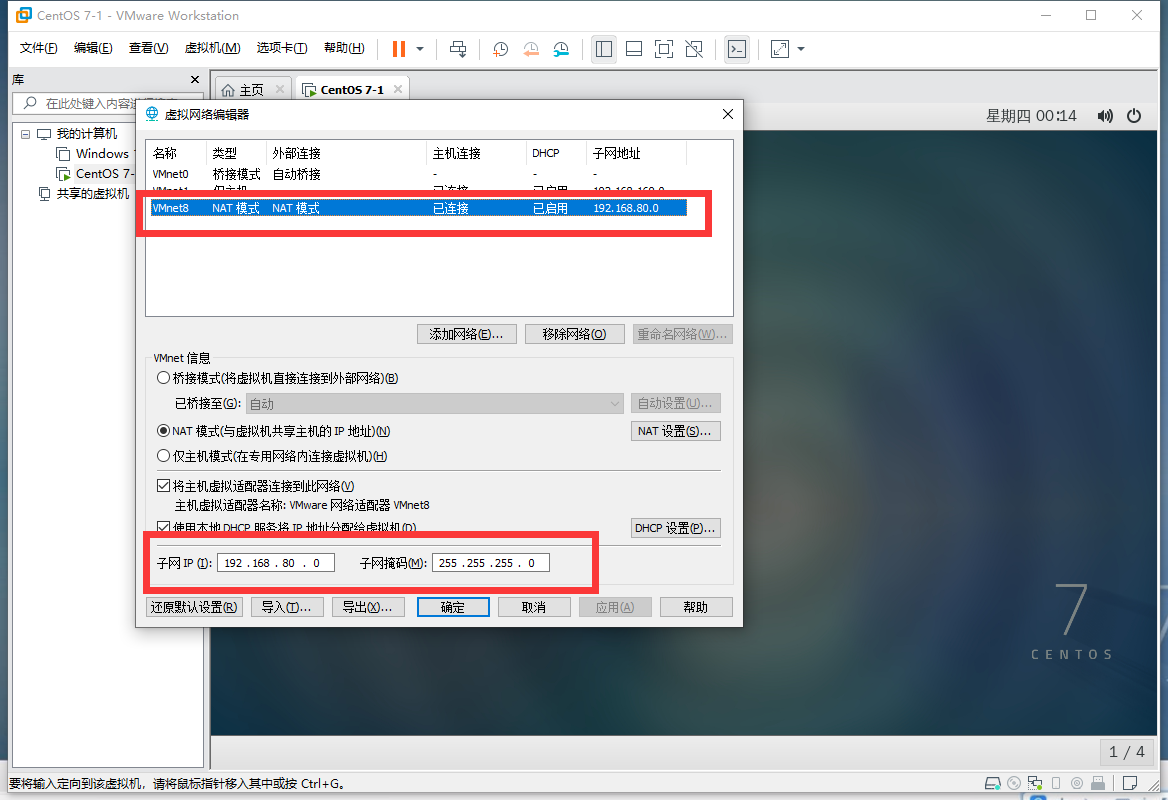Open the 编辑(E) menu
Viewport: 1168px width, 800px height.
click(93, 48)
